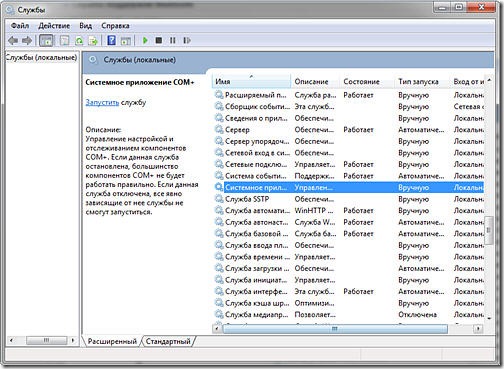Open the Действие menu

(x=54, y=26)
